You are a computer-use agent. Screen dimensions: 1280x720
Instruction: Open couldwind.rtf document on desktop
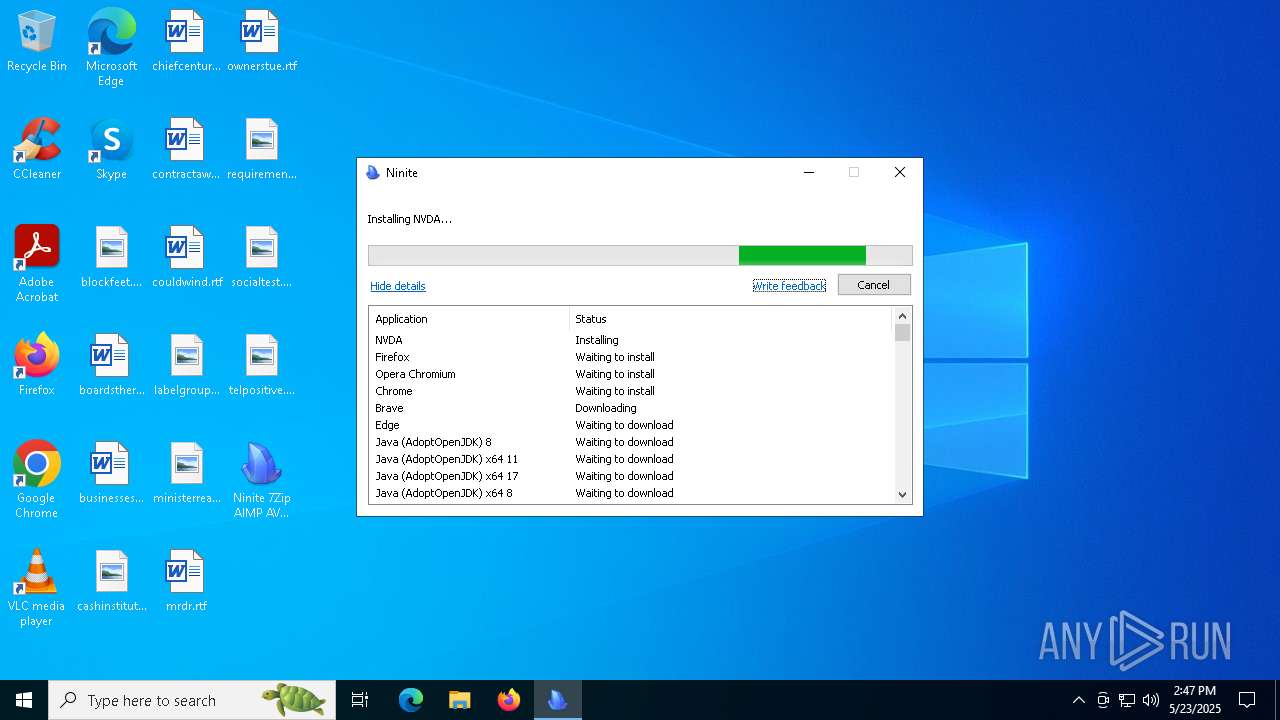coord(186,257)
